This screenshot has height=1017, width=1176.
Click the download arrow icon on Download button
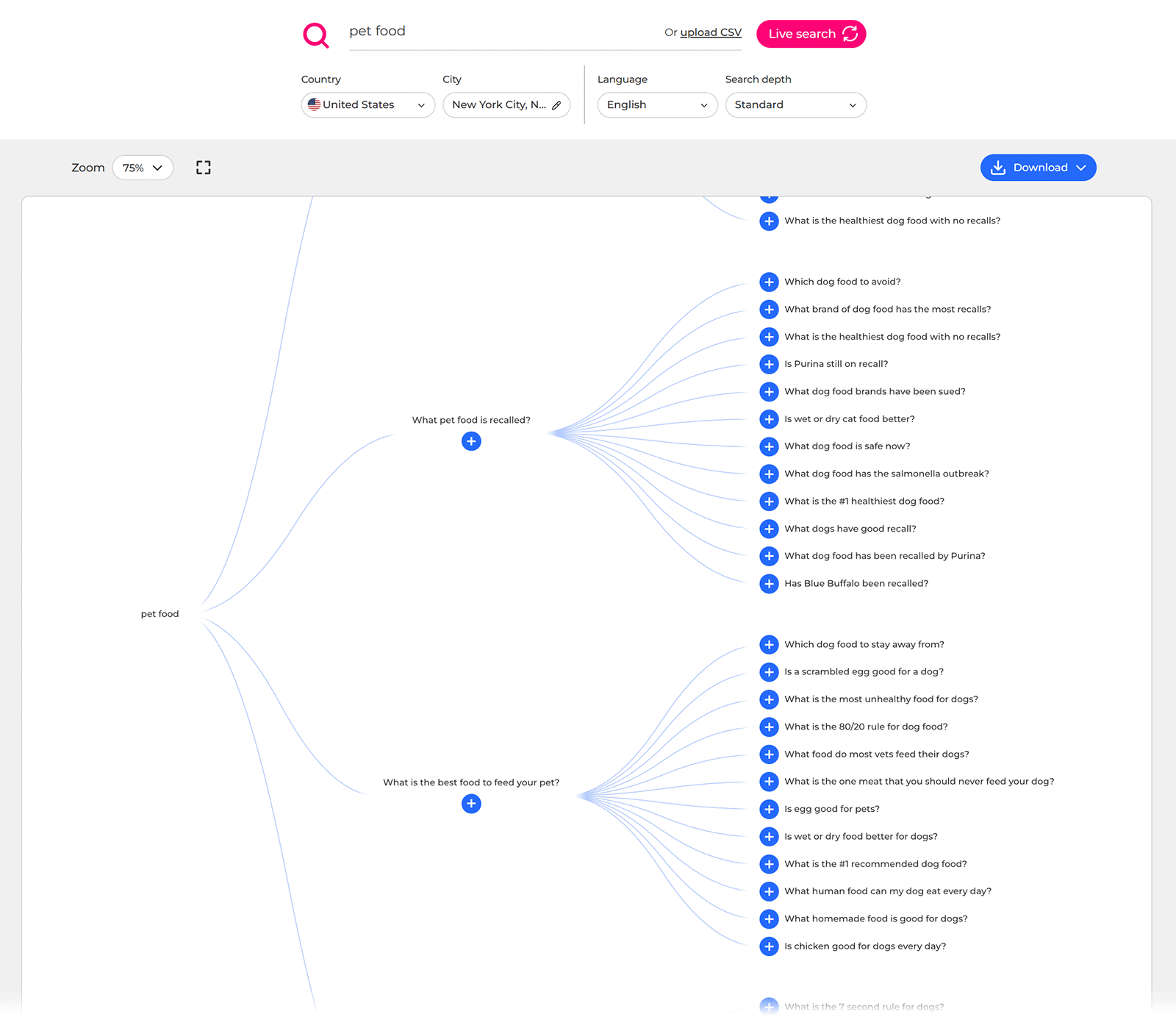tap(997, 168)
